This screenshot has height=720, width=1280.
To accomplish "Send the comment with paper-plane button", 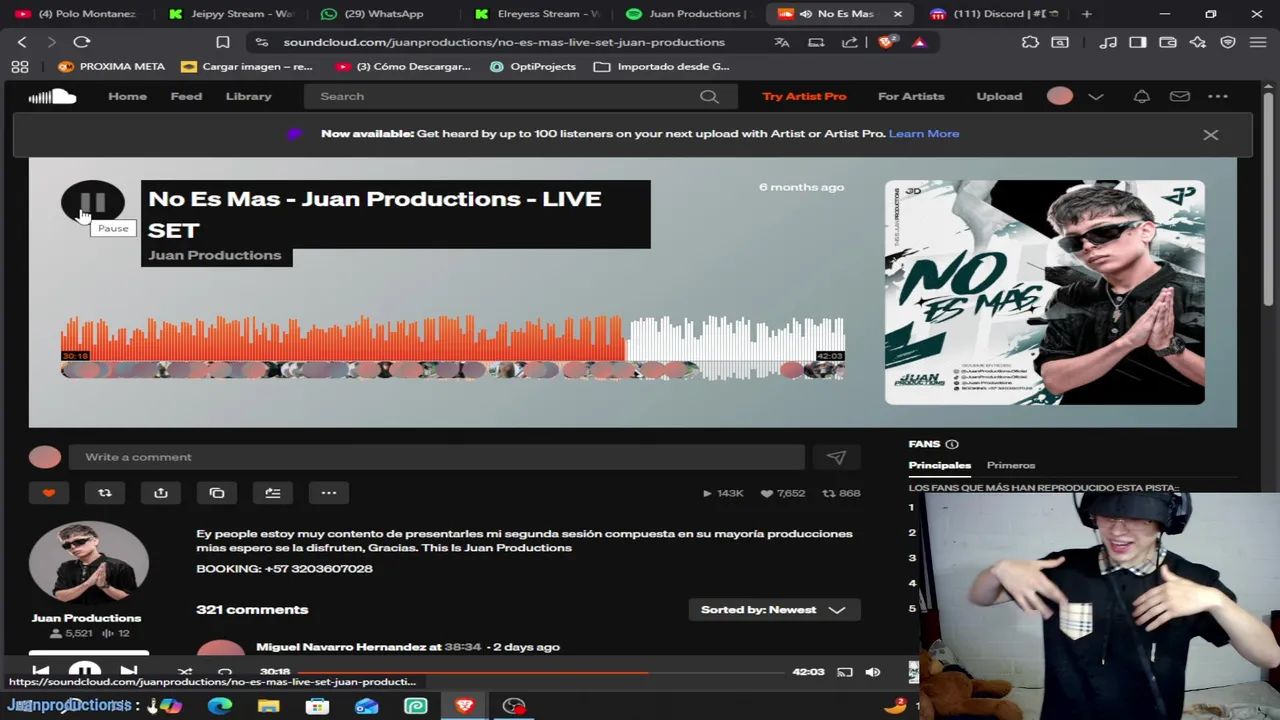I will click(x=836, y=457).
